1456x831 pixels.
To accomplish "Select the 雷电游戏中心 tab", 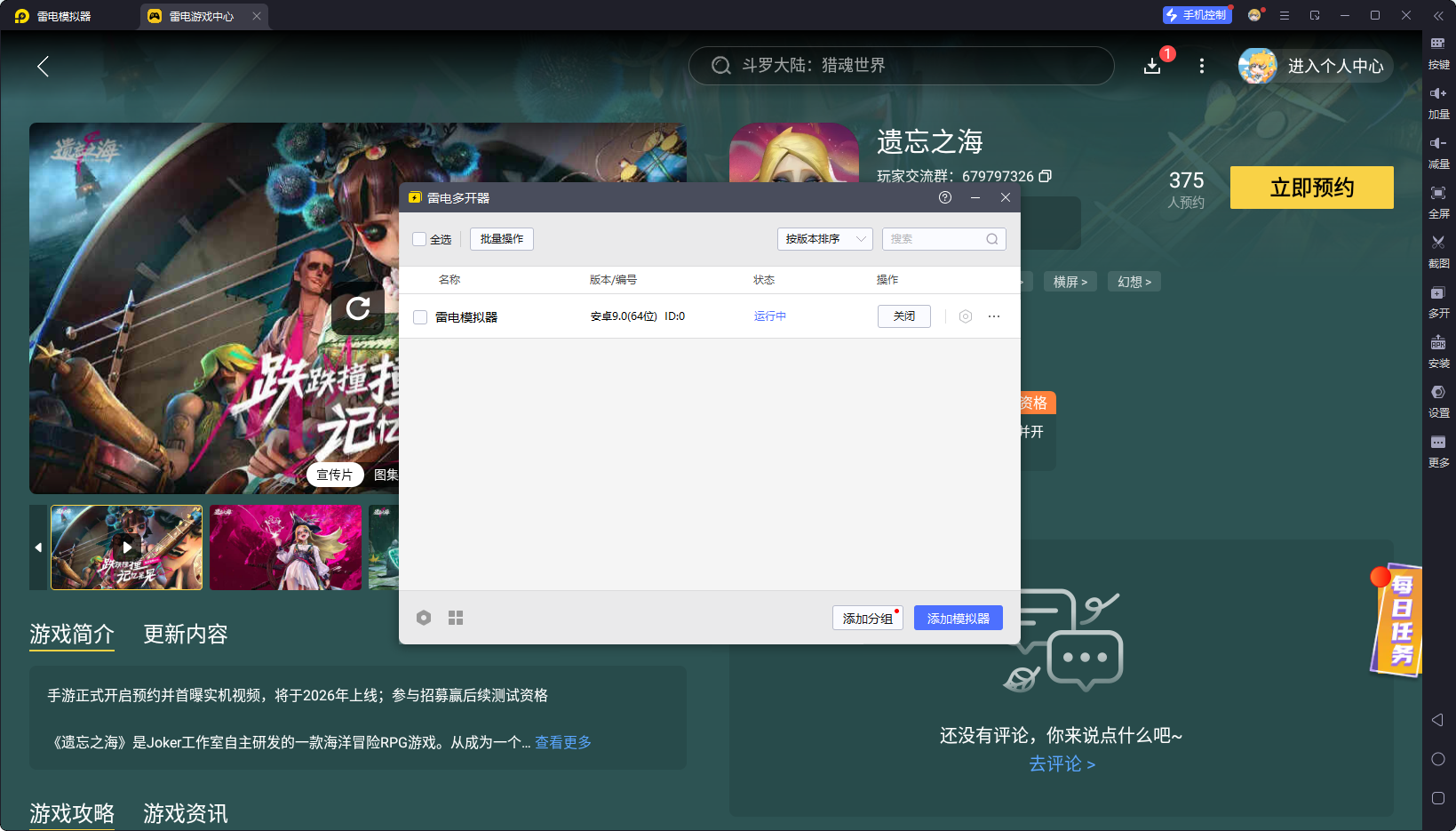I will 201,16.
